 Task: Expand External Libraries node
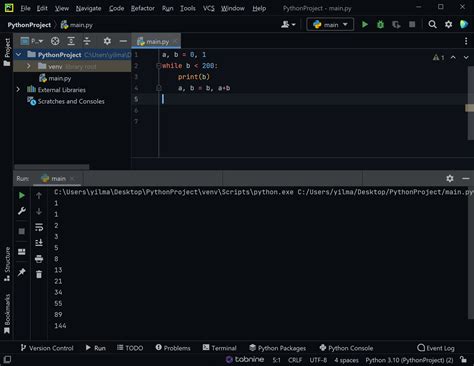pos(18,89)
